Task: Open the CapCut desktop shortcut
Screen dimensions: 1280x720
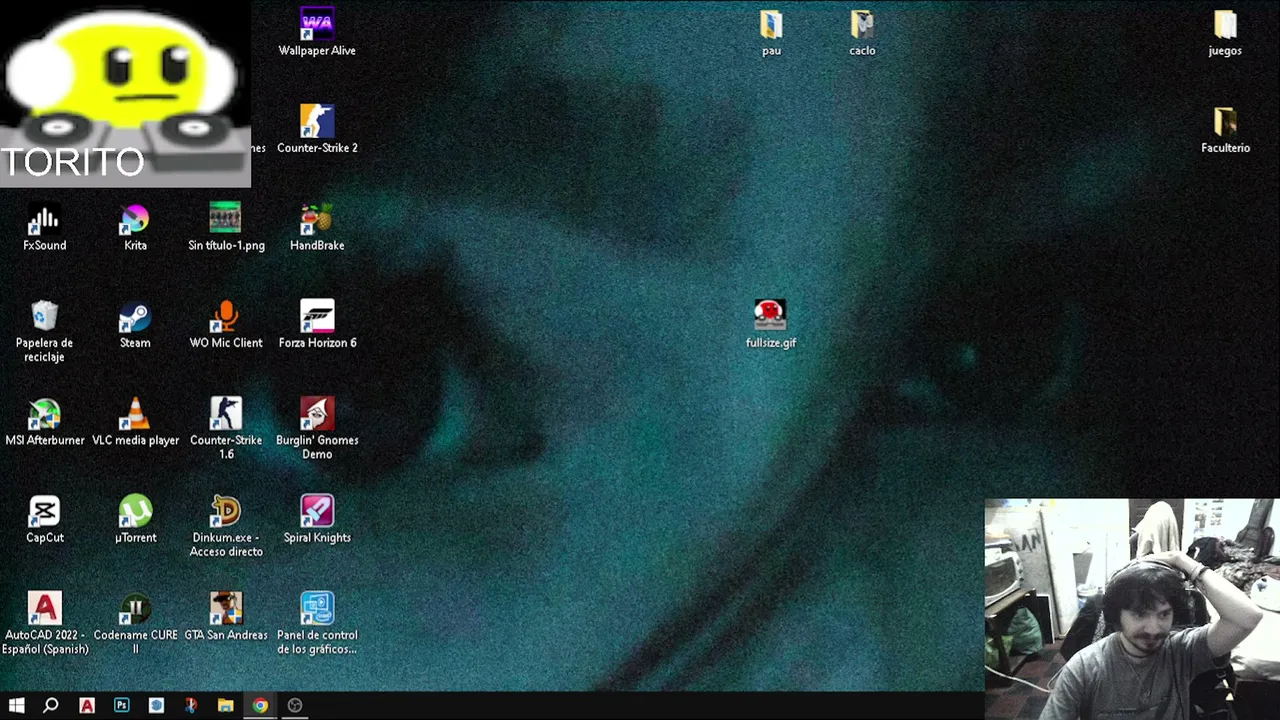Action: click(44, 519)
